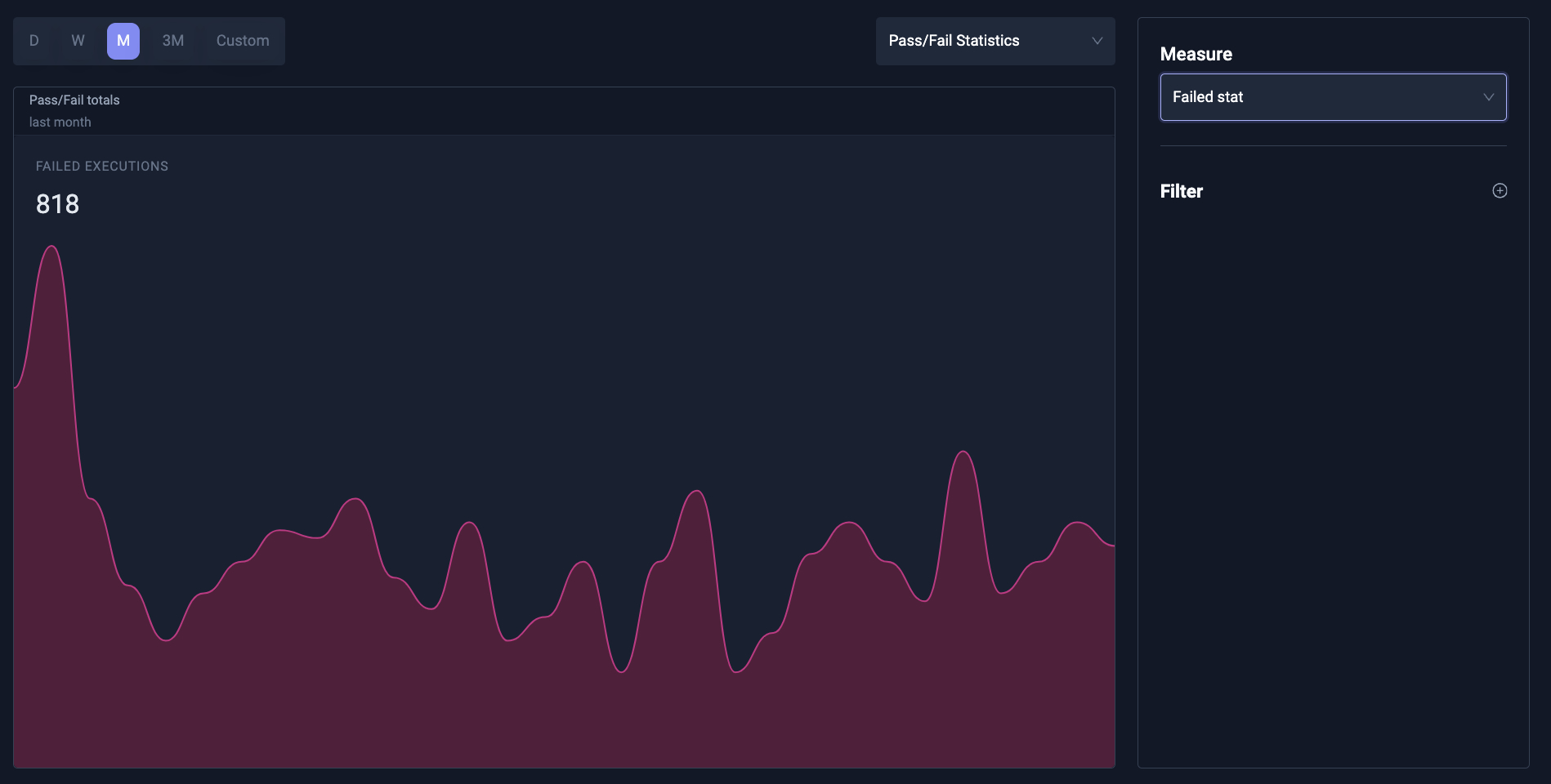1551x784 pixels.
Task: Click the add filter plus icon
Action: pyautogui.click(x=1500, y=191)
